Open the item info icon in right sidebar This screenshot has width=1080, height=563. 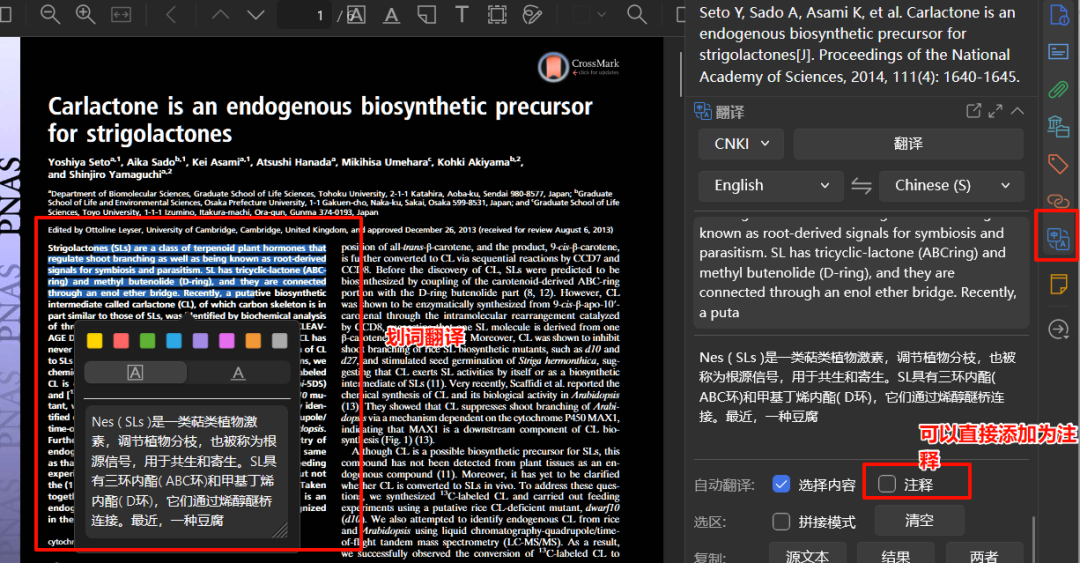pyautogui.click(x=1059, y=14)
